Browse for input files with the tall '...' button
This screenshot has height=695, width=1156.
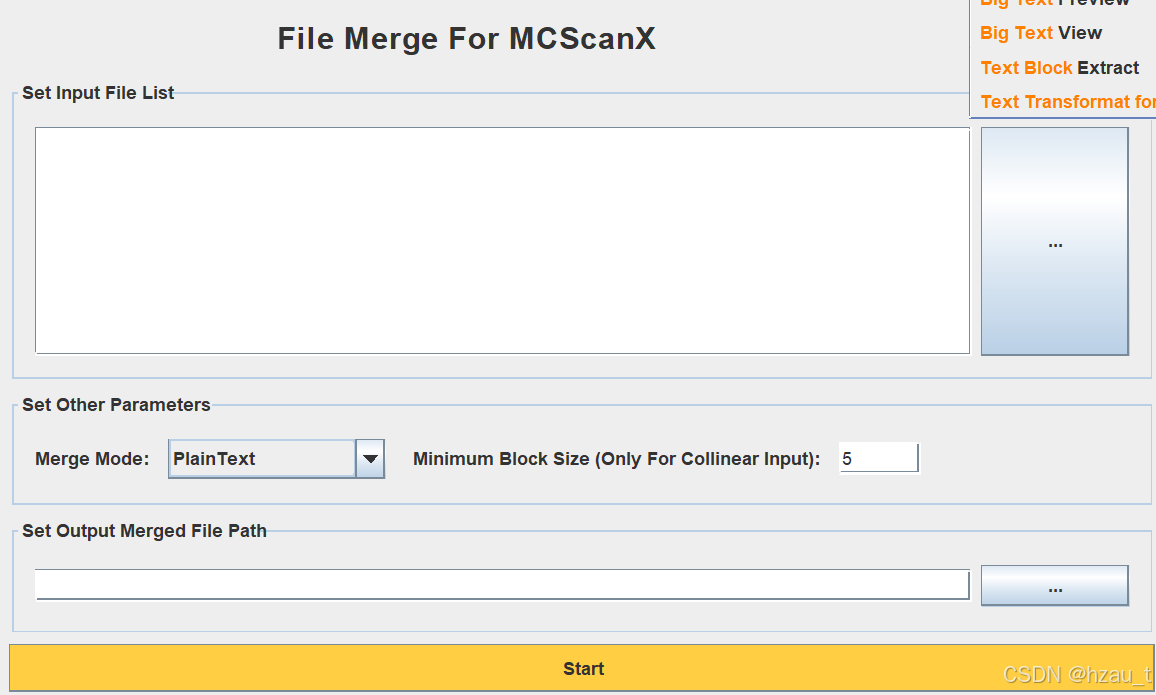[x=1054, y=241]
